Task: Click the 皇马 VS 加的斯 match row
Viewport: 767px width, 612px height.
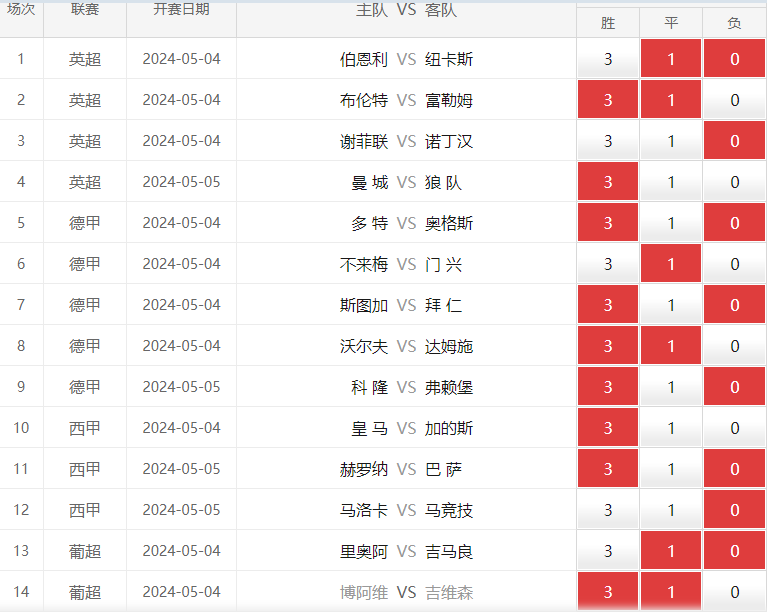Action: (384, 428)
